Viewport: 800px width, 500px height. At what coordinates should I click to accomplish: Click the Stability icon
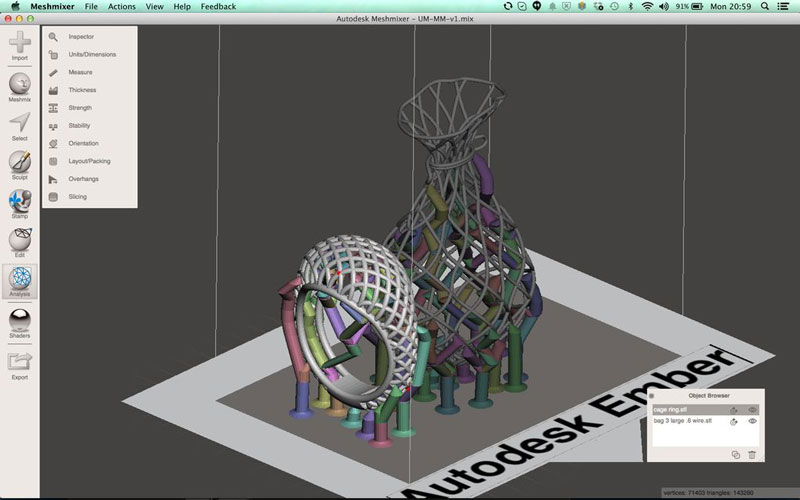[53, 126]
